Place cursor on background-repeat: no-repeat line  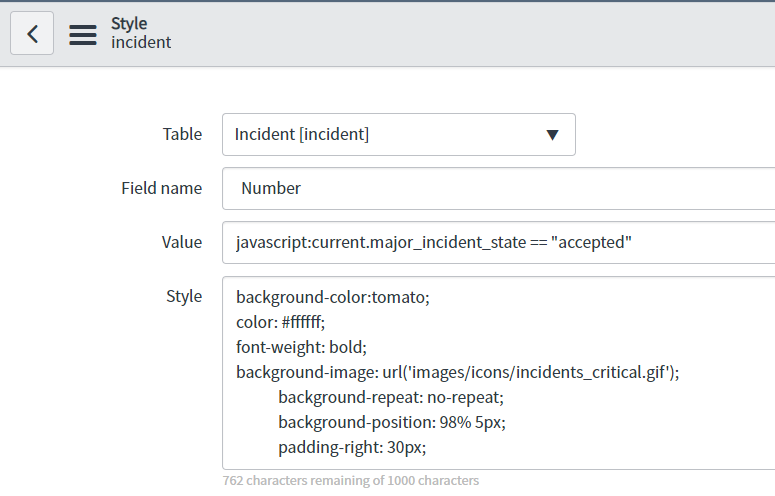[391, 397]
